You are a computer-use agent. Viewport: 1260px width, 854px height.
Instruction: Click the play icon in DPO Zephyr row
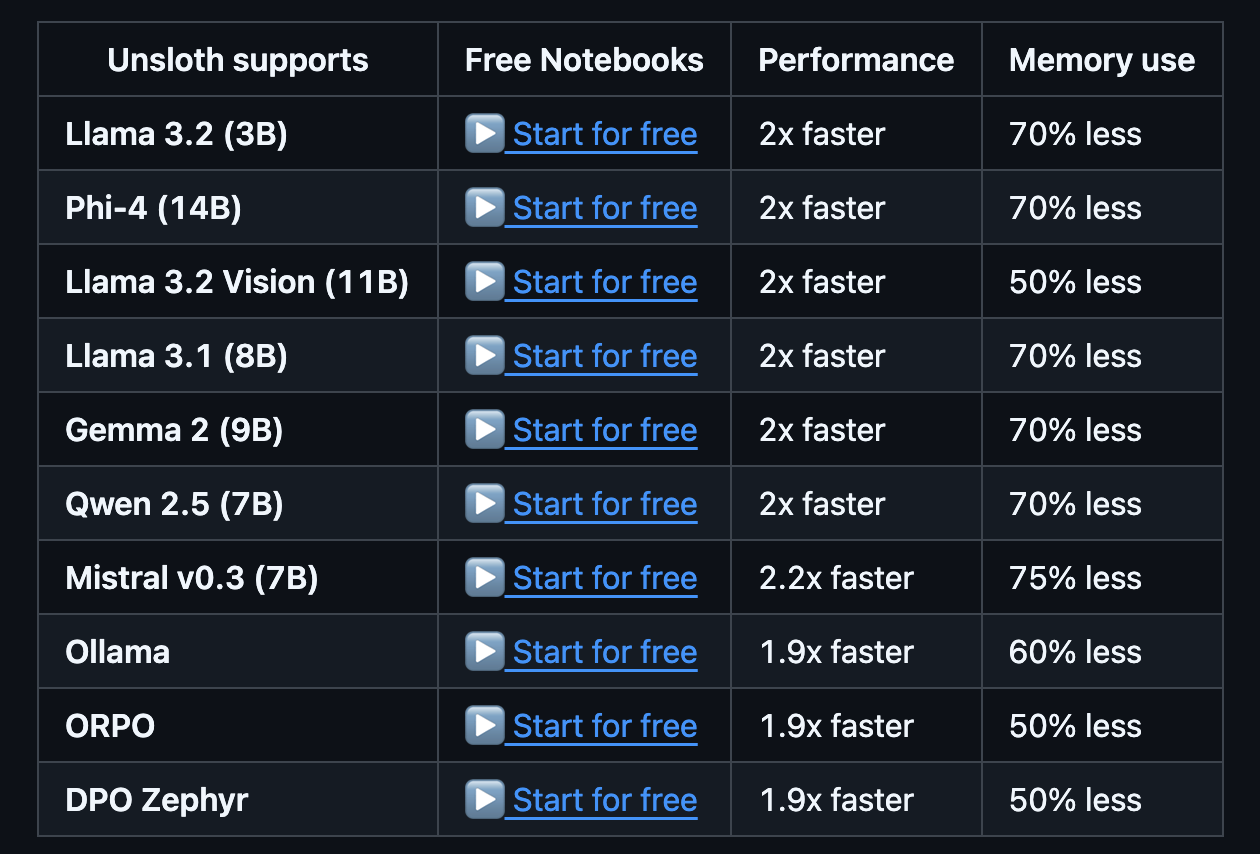click(x=484, y=799)
